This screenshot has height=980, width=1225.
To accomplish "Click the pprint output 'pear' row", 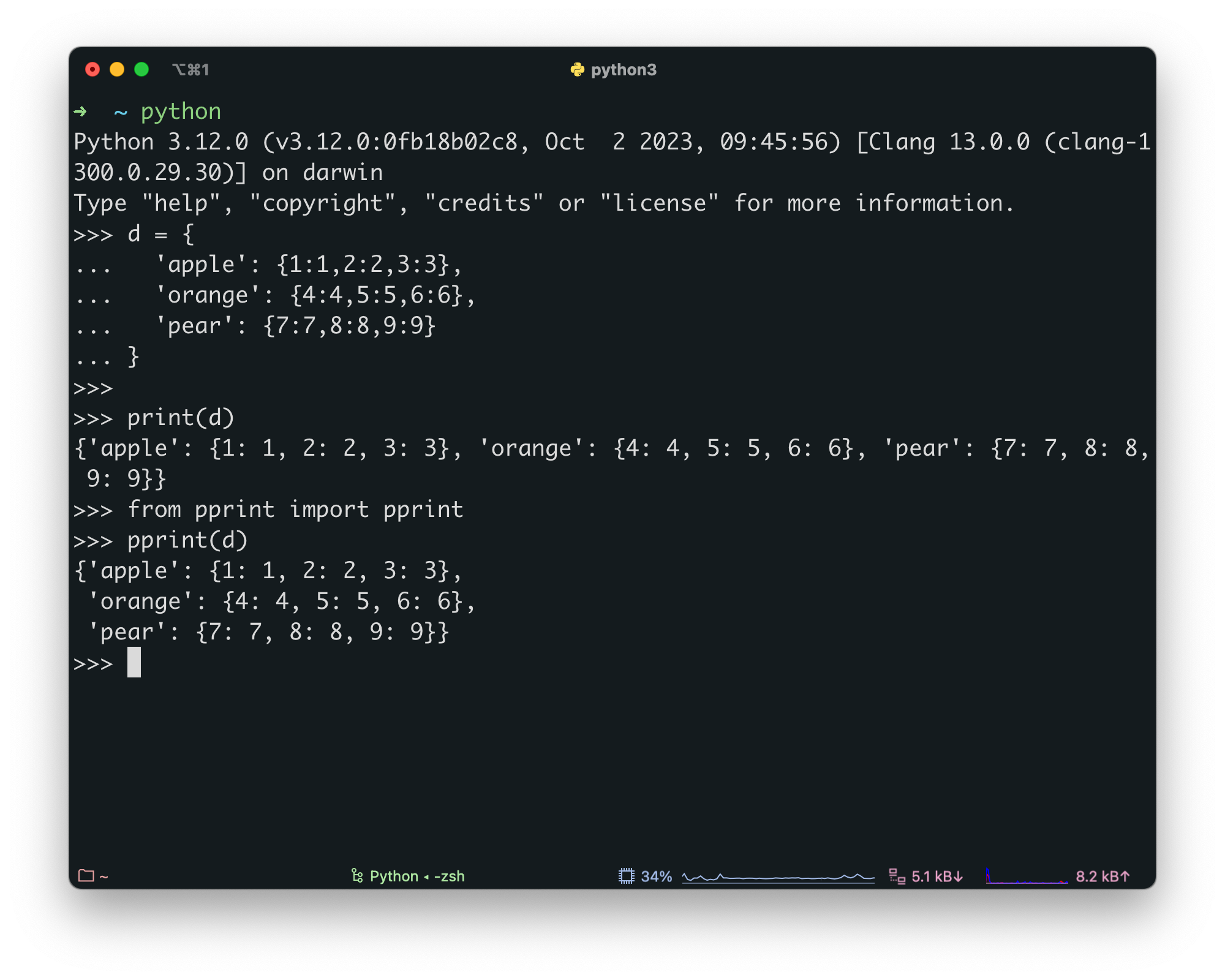I will [268, 632].
